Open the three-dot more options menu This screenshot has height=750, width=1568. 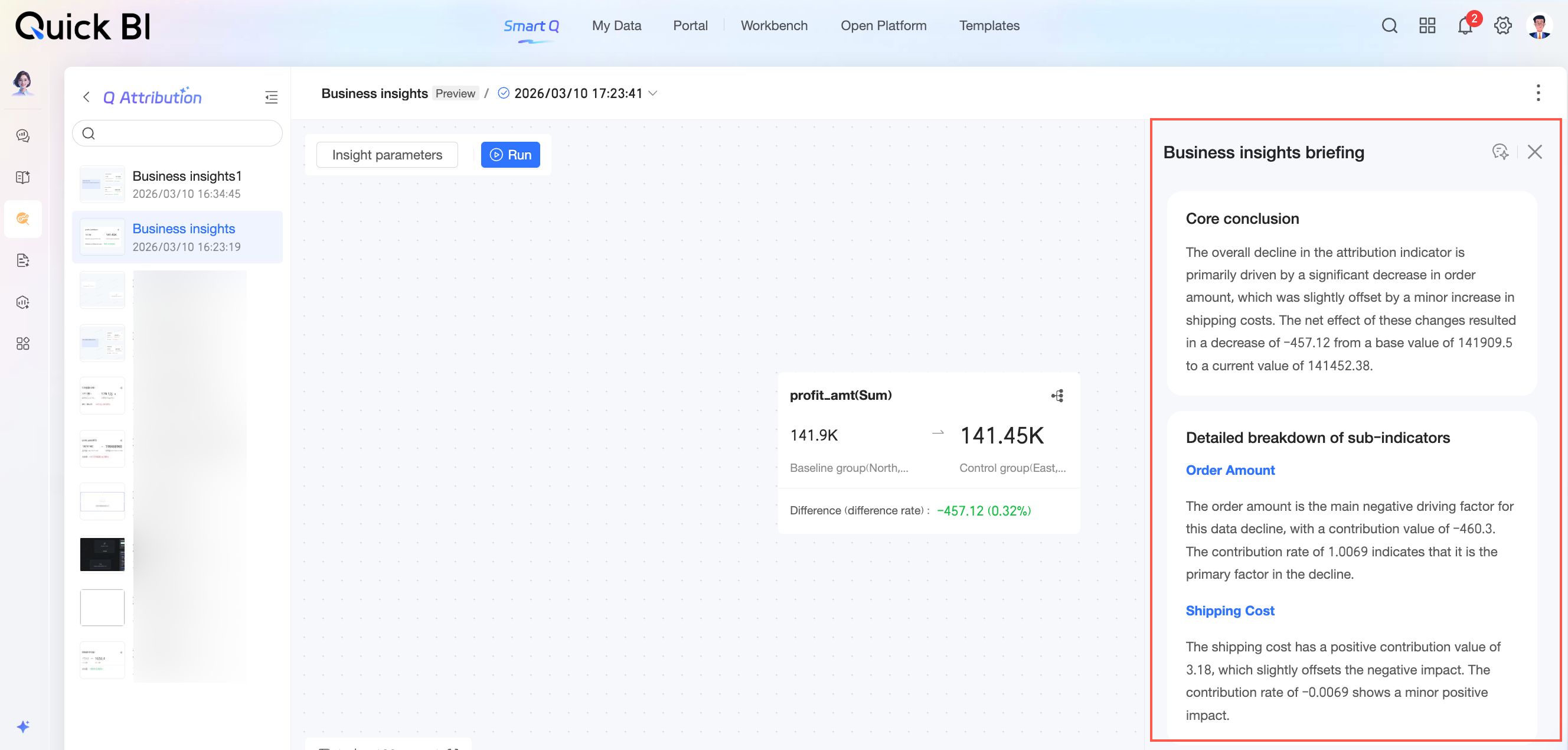coord(1538,93)
